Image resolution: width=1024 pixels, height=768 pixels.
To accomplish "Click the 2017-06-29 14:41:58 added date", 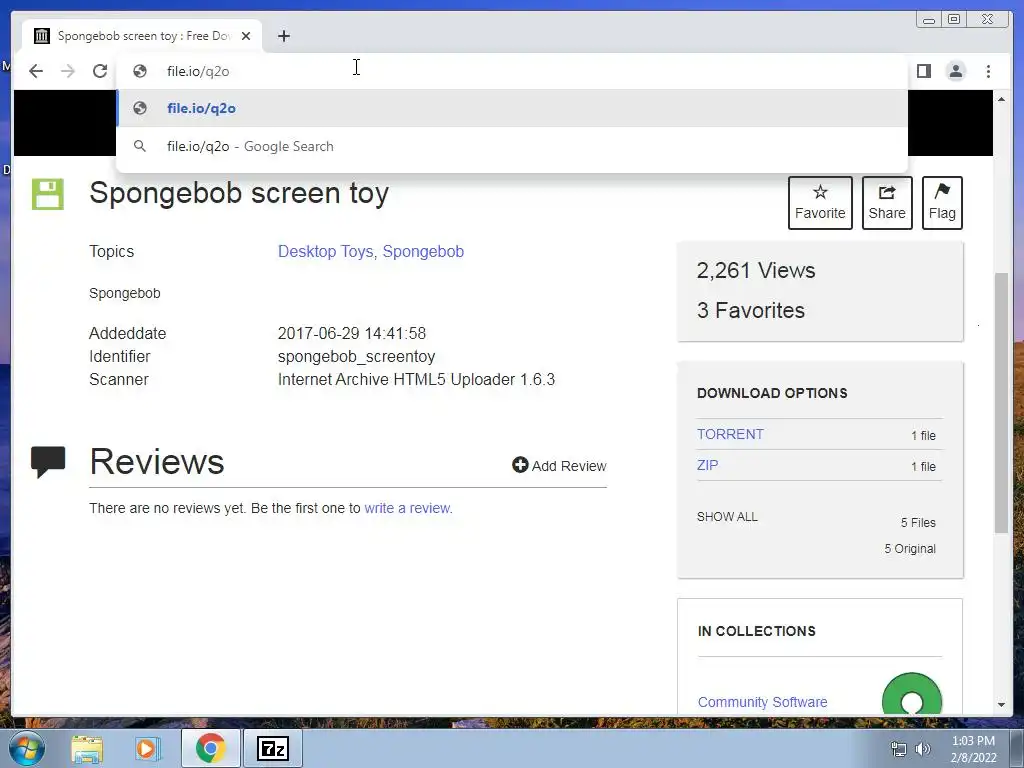I will tap(351, 333).
